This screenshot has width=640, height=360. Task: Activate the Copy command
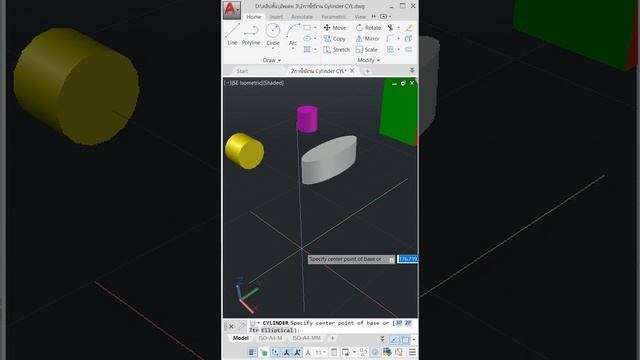(335, 39)
